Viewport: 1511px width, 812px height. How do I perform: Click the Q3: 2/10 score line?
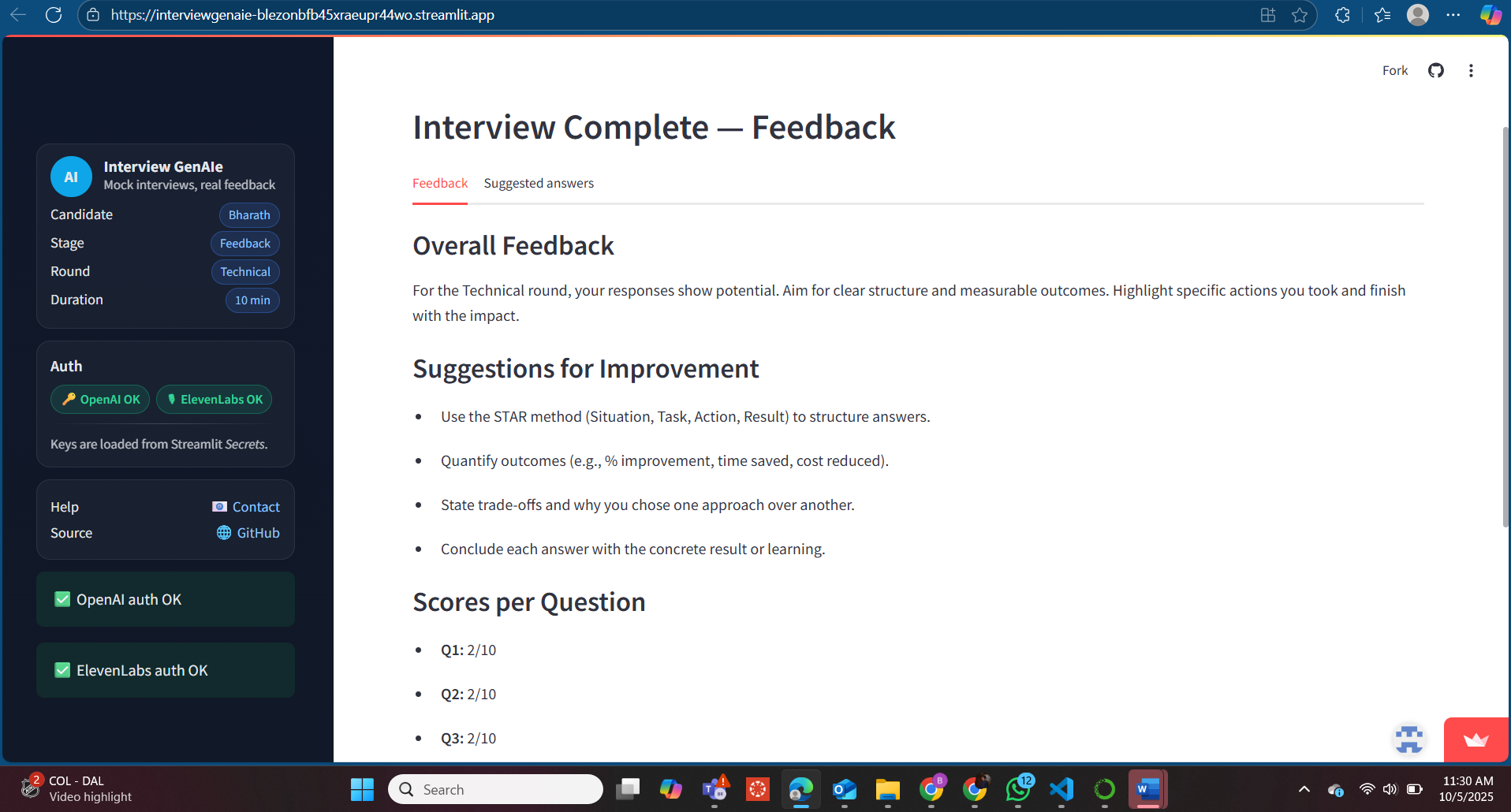tap(468, 738)
